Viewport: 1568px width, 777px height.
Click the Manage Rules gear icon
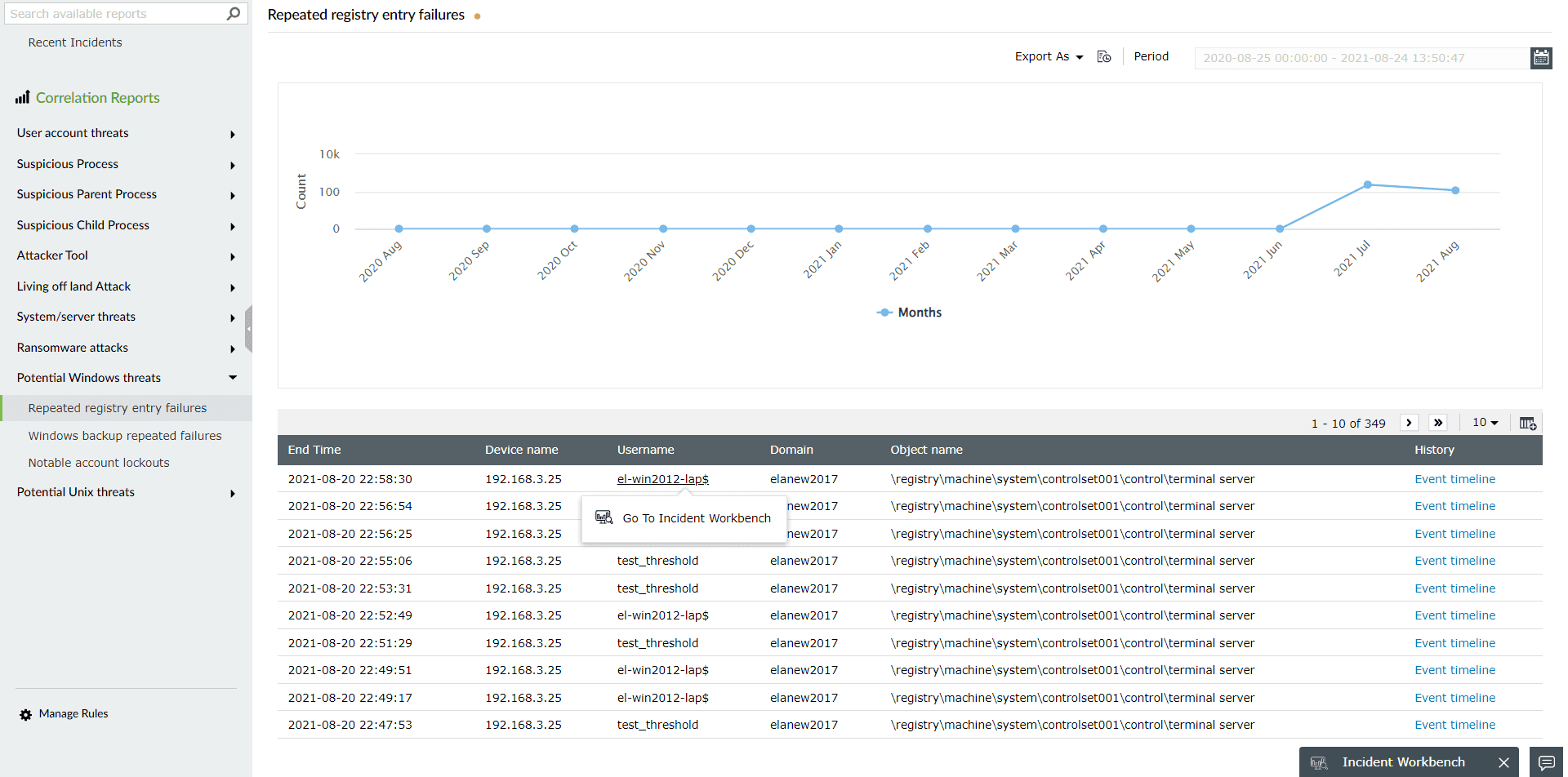(x=26, y=714)
